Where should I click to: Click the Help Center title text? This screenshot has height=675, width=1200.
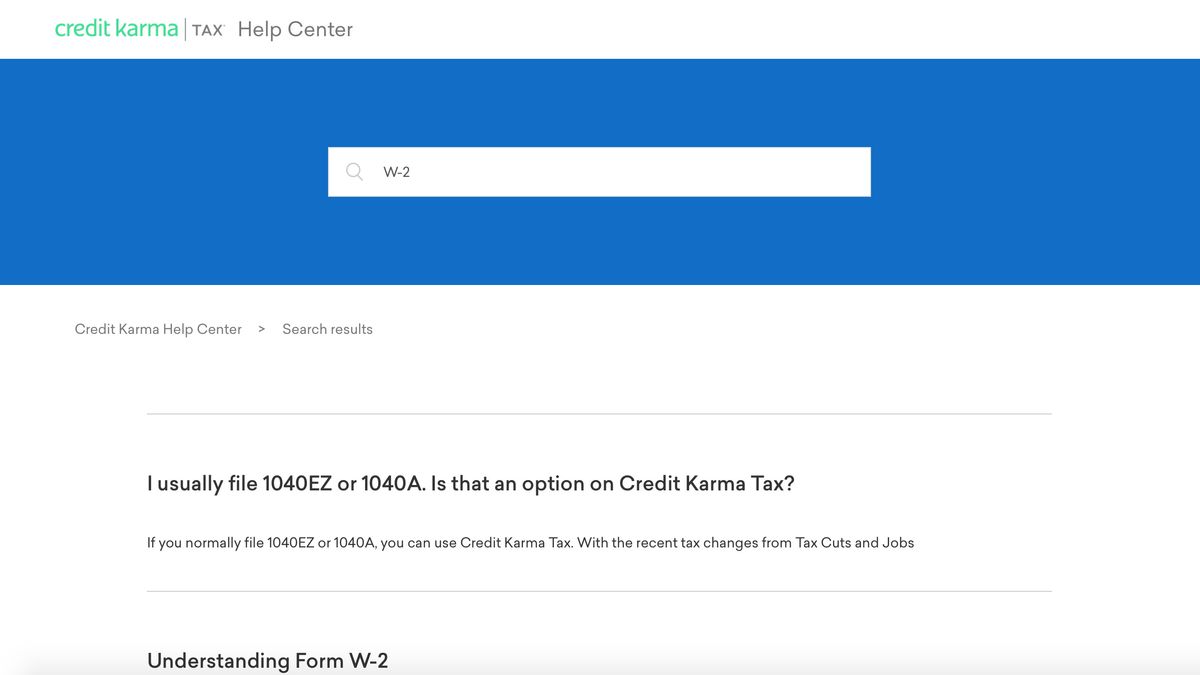click(294, 29)
